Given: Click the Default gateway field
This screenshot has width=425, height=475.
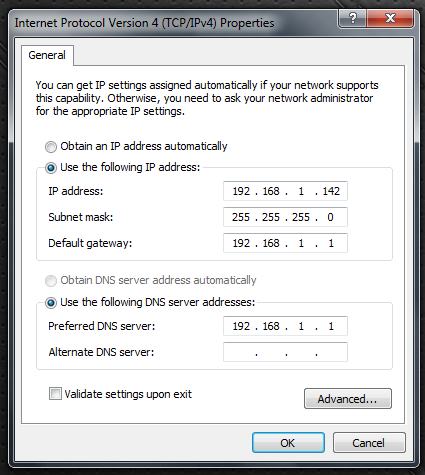Looking at the screenshot, I should pos(285,243).
